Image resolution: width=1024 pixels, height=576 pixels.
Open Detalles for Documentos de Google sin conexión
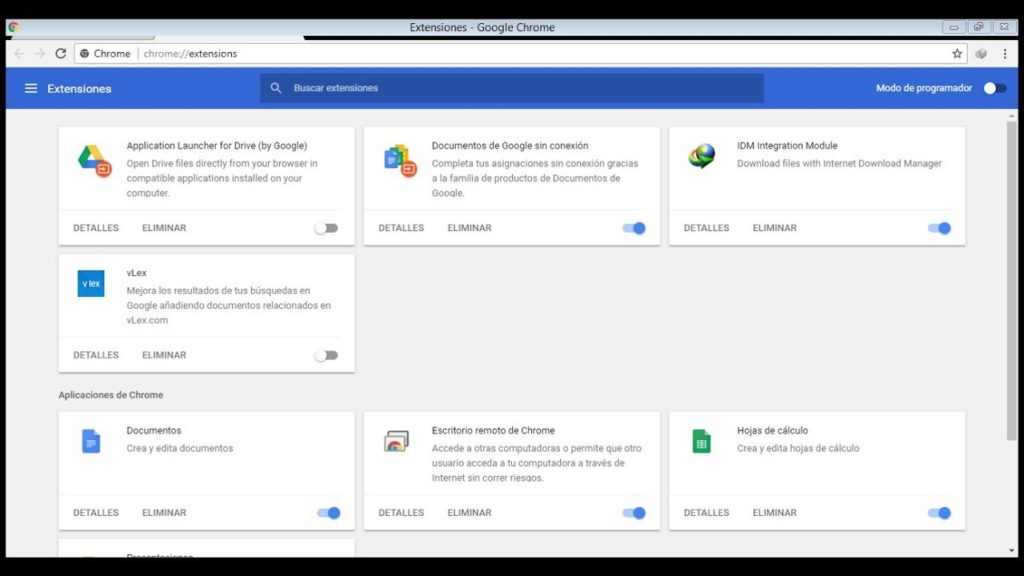(401, 228)
